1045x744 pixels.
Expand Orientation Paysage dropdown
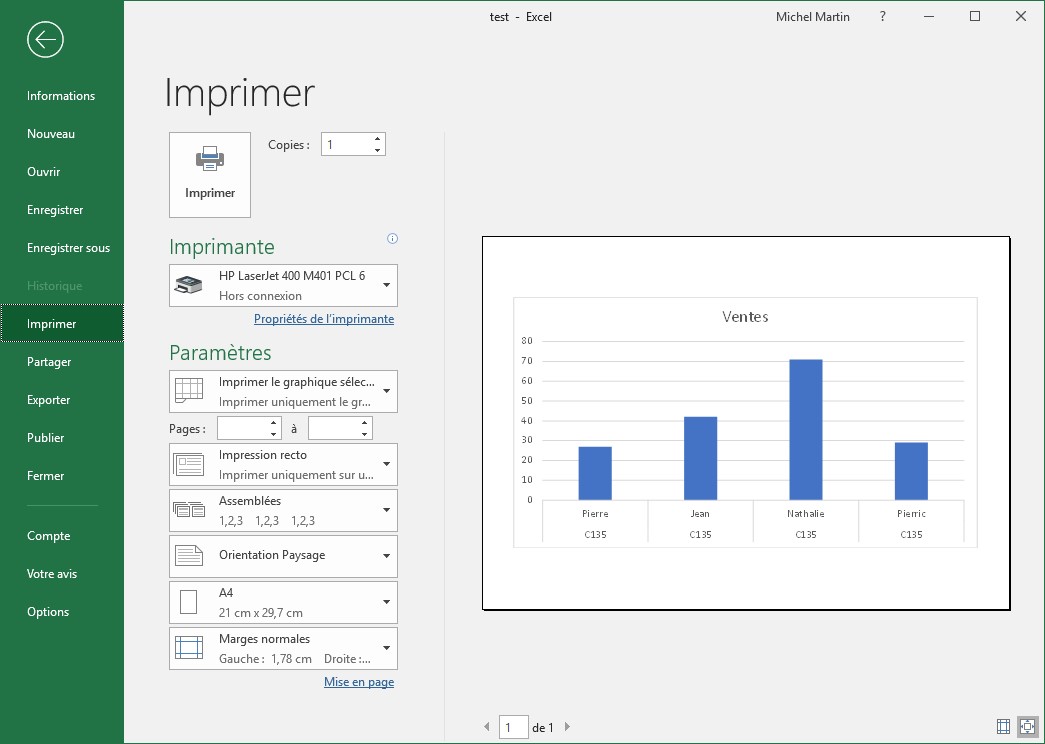click(283, 556)
